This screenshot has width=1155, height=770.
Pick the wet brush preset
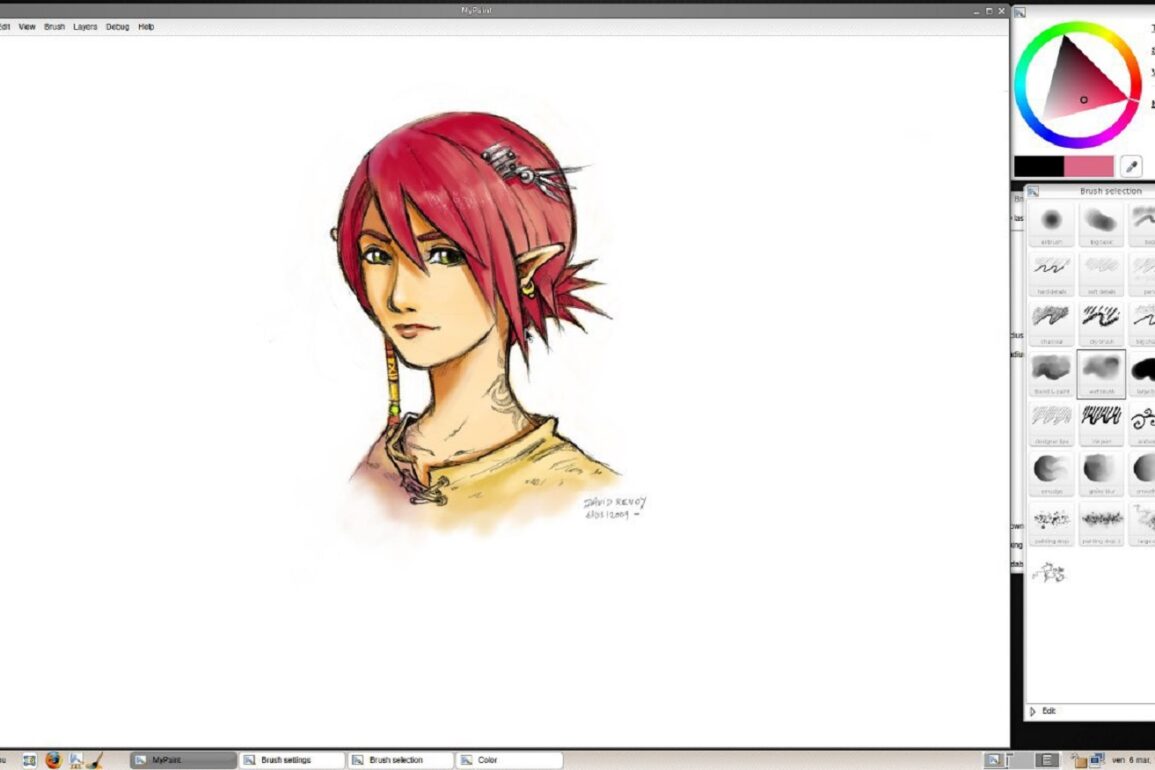tap(1101, 370)
